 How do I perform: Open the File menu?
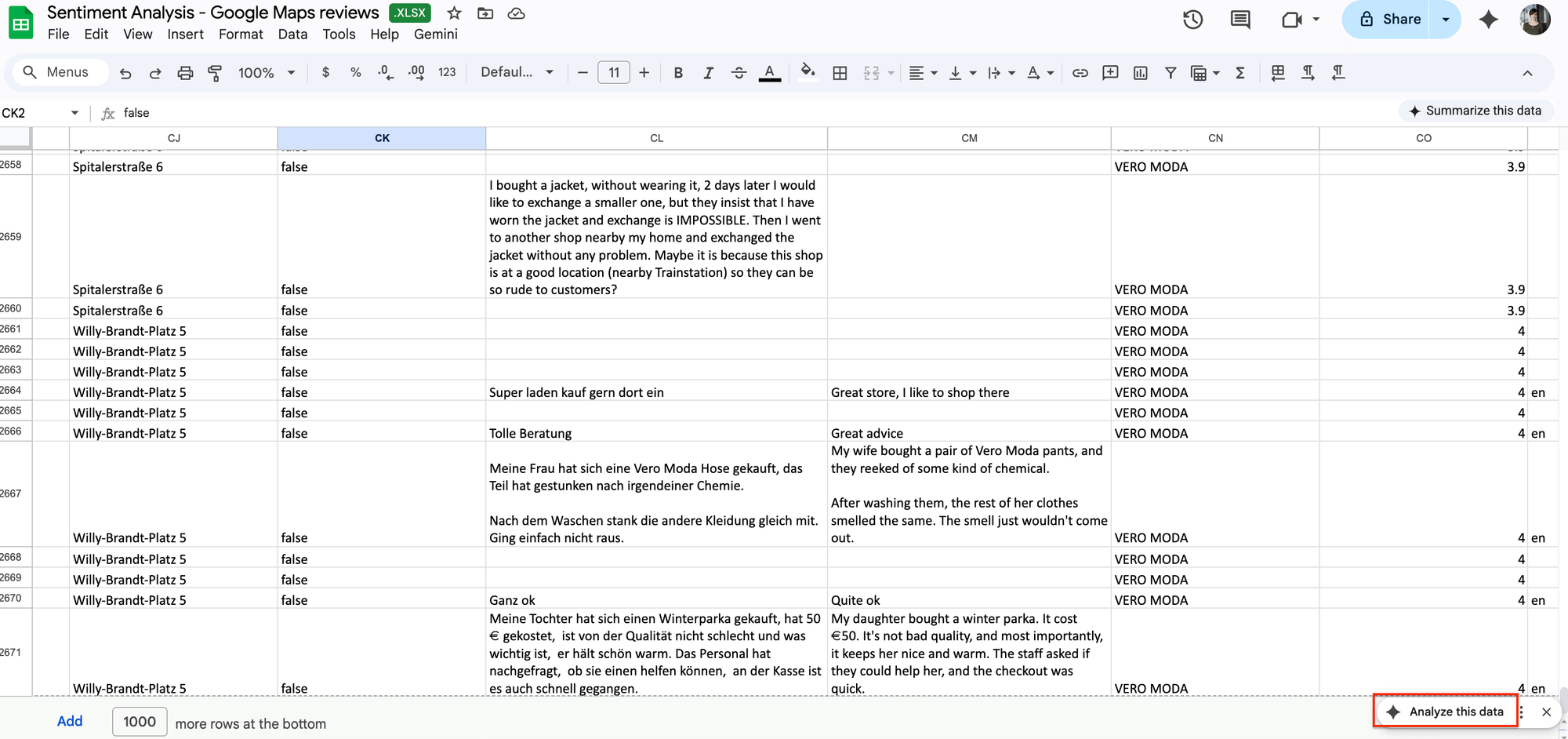58,35
